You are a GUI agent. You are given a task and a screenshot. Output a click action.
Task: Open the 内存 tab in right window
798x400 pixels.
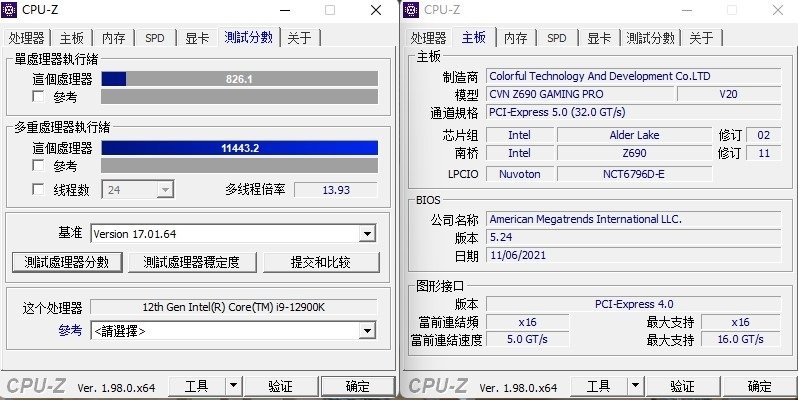tap(516, 38)
